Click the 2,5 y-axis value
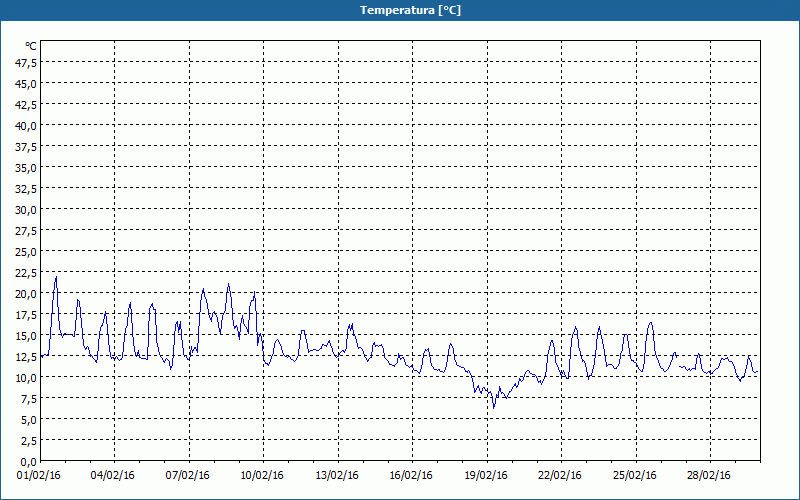The image size is (800, 500). (28, 440)
